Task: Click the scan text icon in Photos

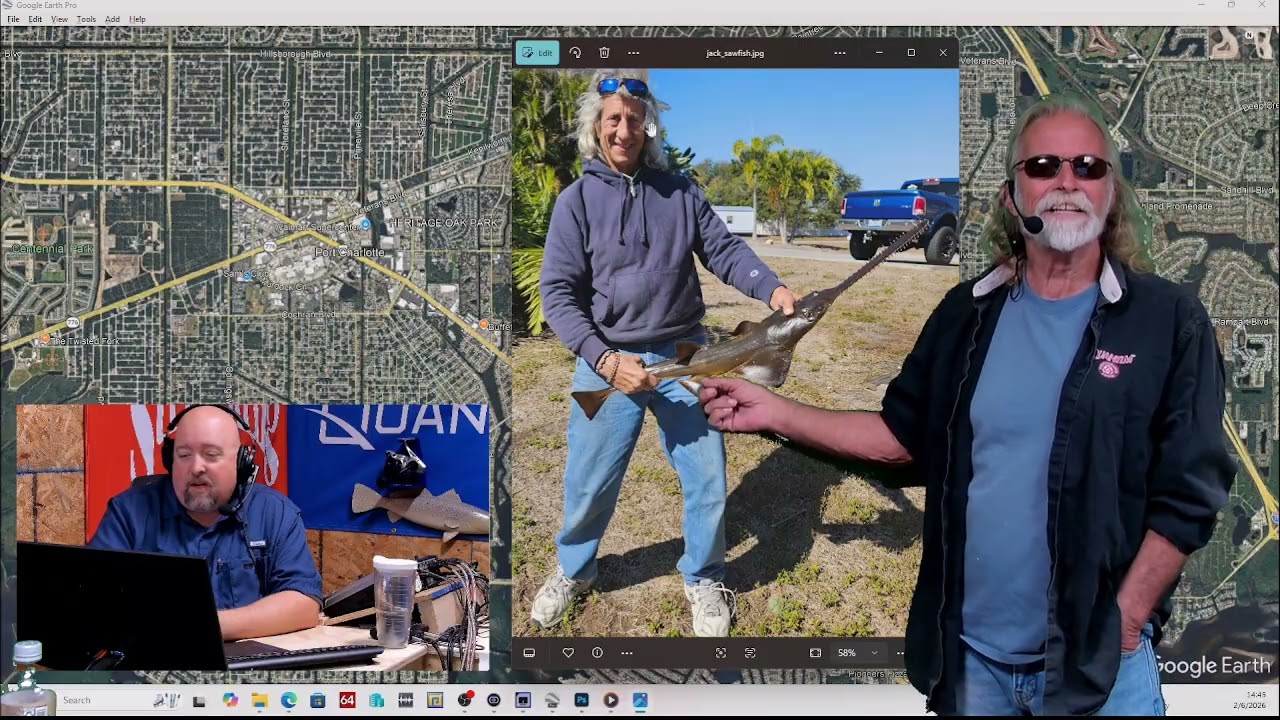Action: click(x=750, y=653)
